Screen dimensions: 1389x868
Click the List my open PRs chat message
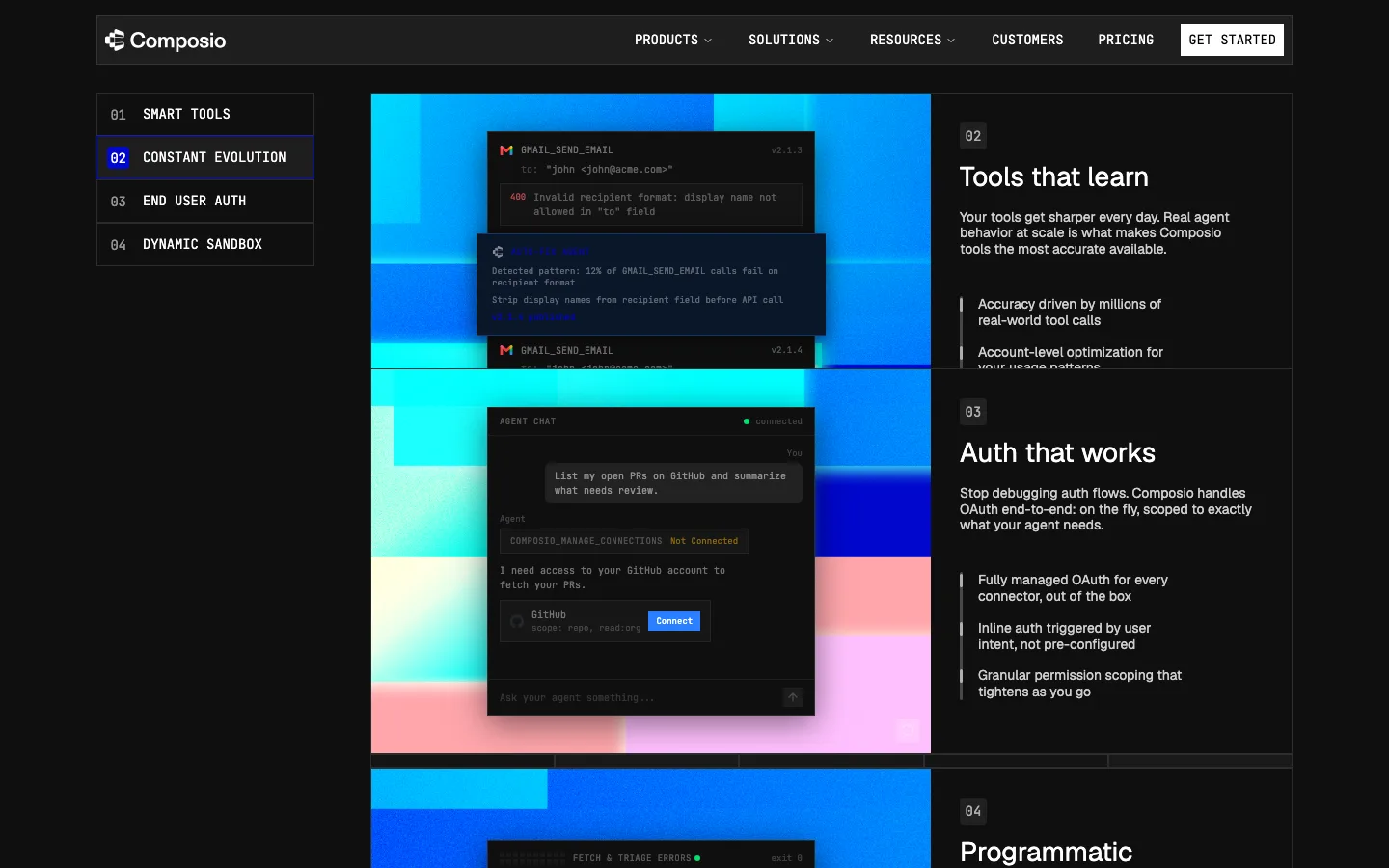coord(673,483)
